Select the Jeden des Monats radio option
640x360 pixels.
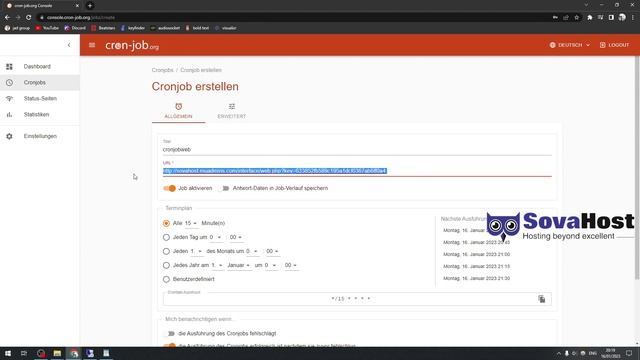[166, 251]
